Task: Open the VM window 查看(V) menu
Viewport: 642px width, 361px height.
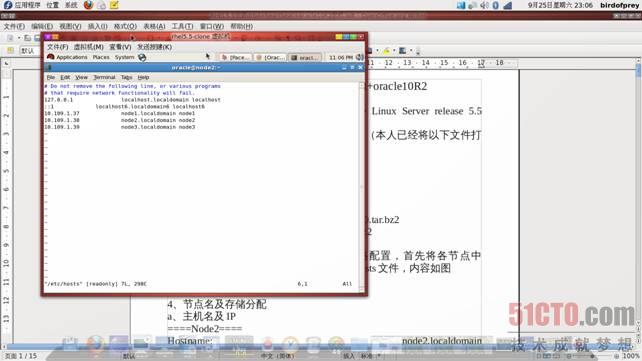Action: click(x=120, y=47)
